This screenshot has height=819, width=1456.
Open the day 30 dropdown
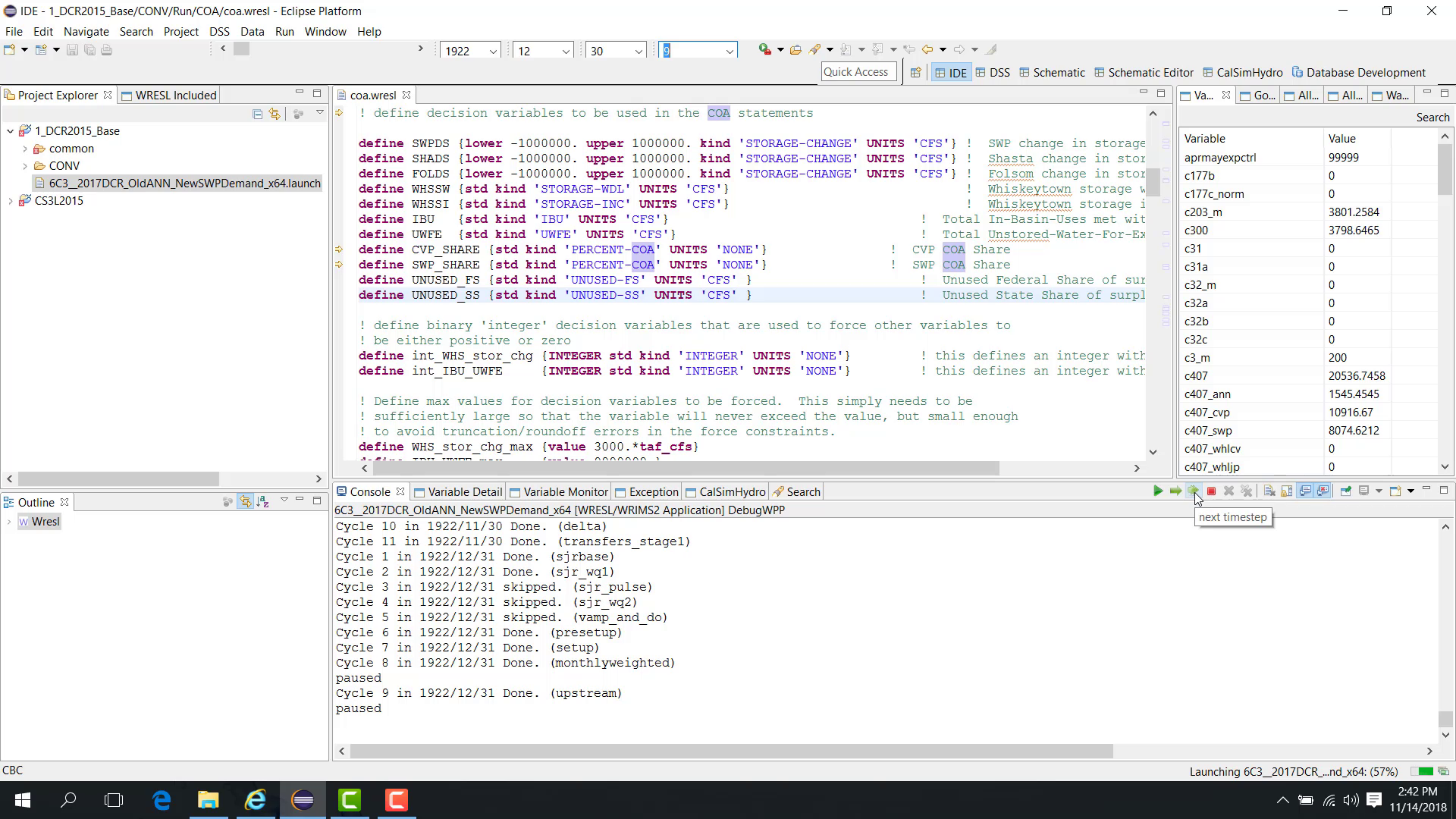[639, 51]
